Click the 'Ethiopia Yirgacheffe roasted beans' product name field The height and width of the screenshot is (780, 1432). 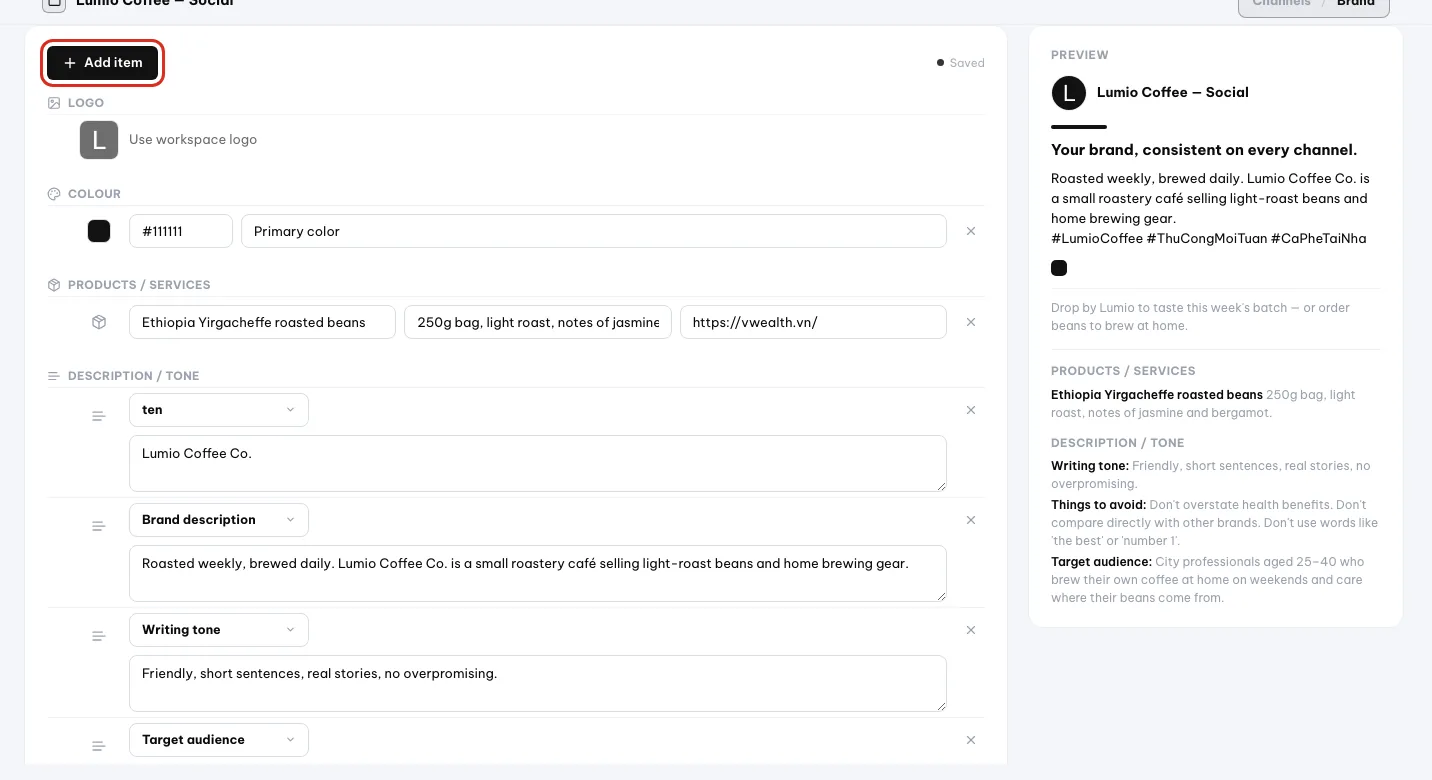click(262, 322)
